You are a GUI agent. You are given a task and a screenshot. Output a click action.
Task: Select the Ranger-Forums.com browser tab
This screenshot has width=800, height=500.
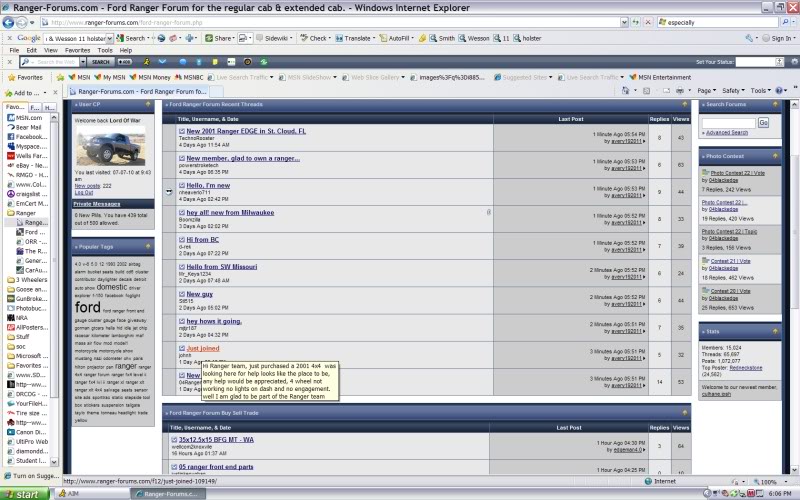(x=138, y=91)
